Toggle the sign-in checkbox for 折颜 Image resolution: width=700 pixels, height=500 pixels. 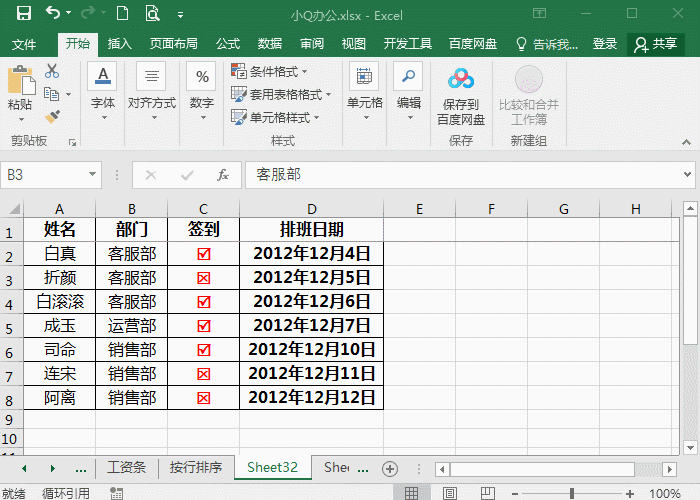tap(204, 278)
